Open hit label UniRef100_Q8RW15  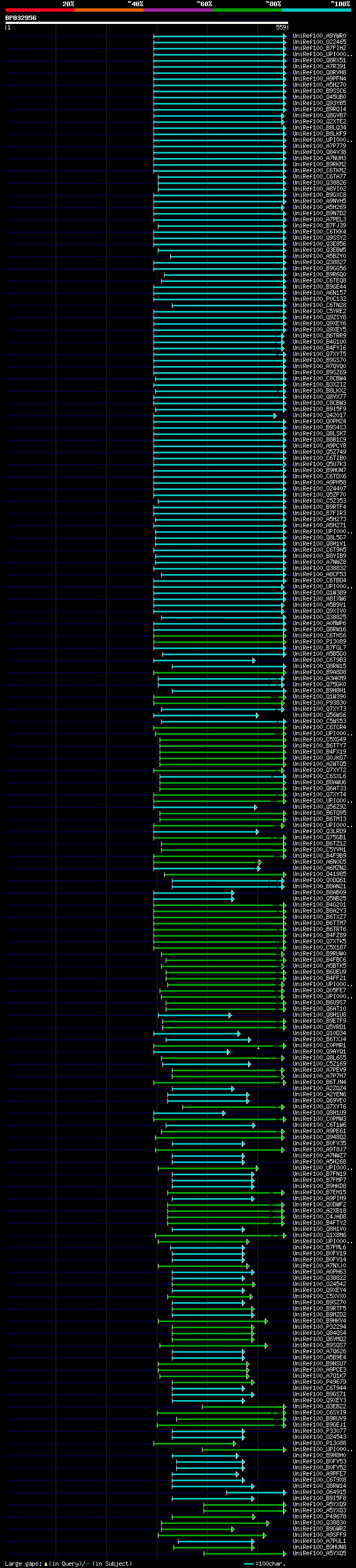click(x=319, y=666)
